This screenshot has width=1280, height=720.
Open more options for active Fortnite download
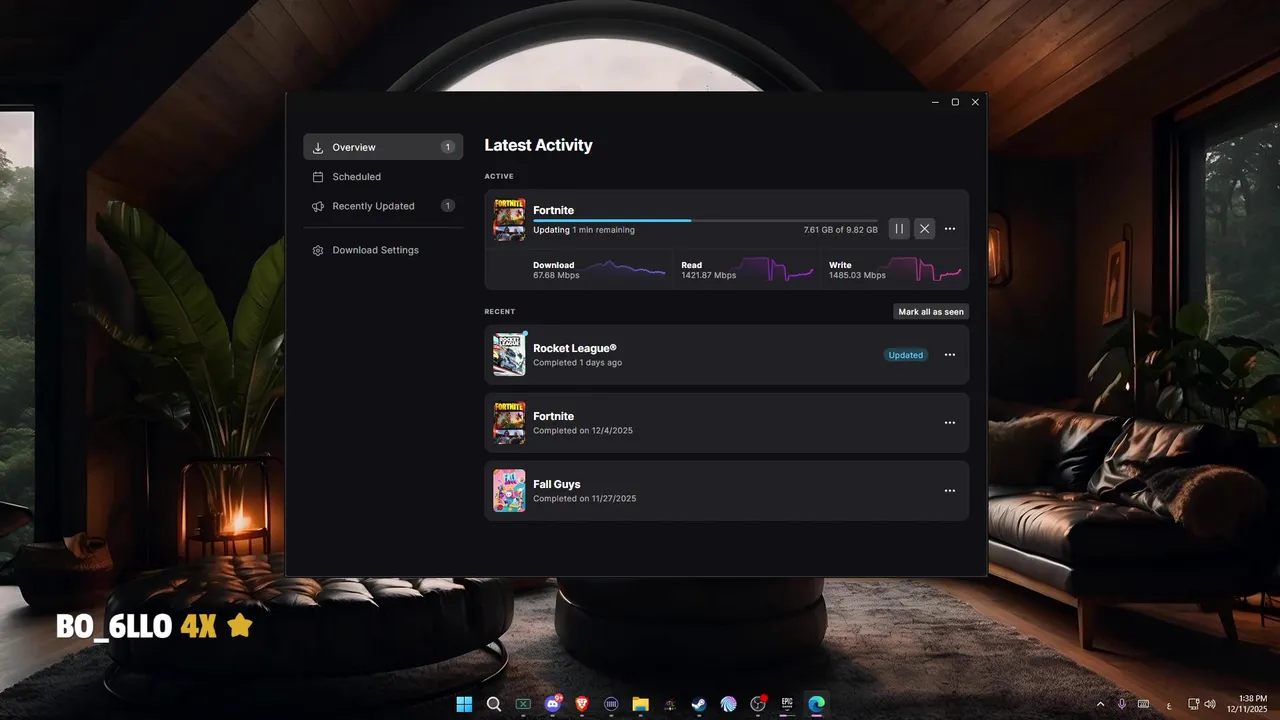tap(950, 229)
